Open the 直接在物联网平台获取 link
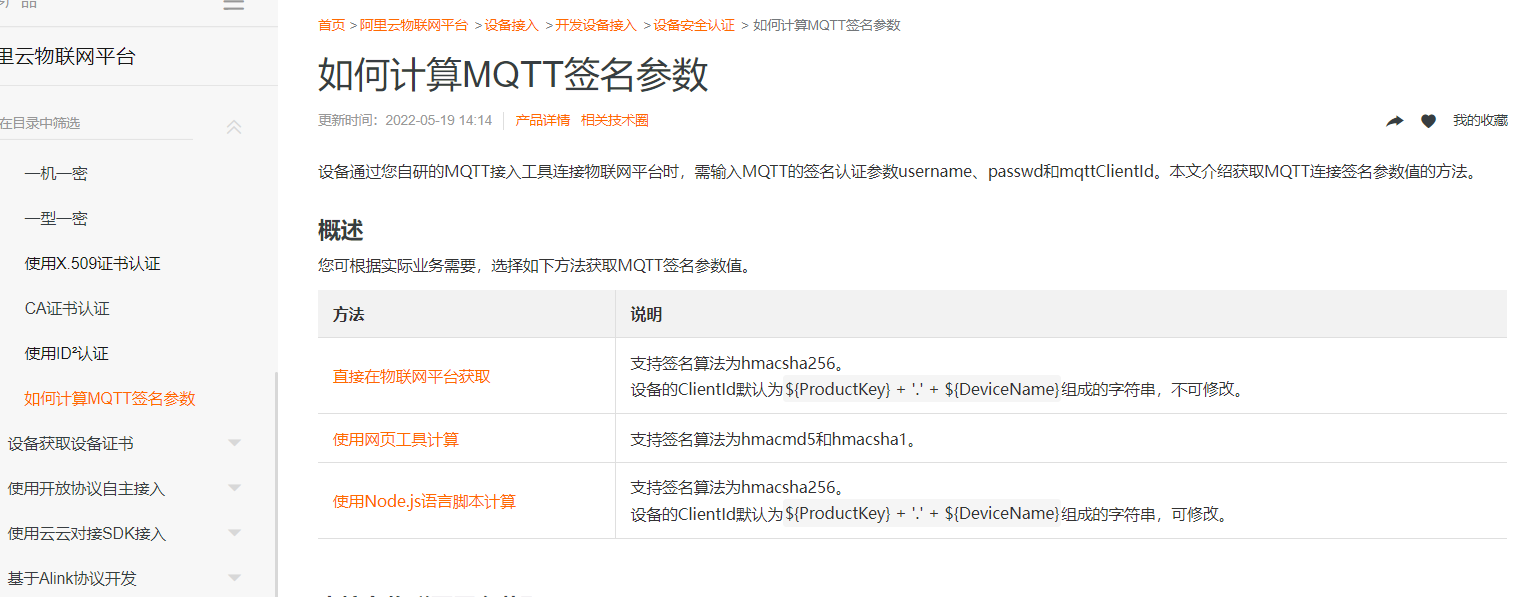The height and width of the screenshot is (597, 1531). (x=410, y=375)
